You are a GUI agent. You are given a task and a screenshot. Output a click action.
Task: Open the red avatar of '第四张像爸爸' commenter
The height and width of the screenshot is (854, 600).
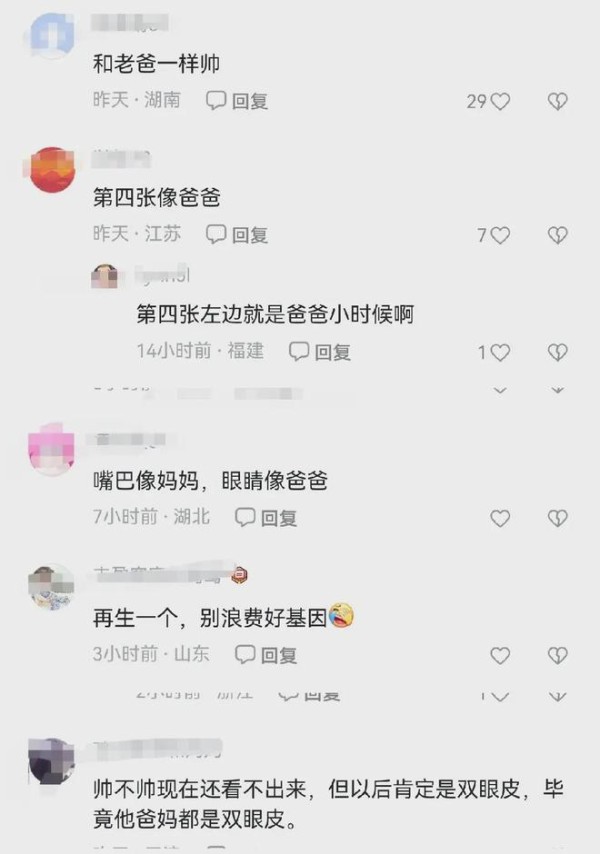(x=52, y=169)
